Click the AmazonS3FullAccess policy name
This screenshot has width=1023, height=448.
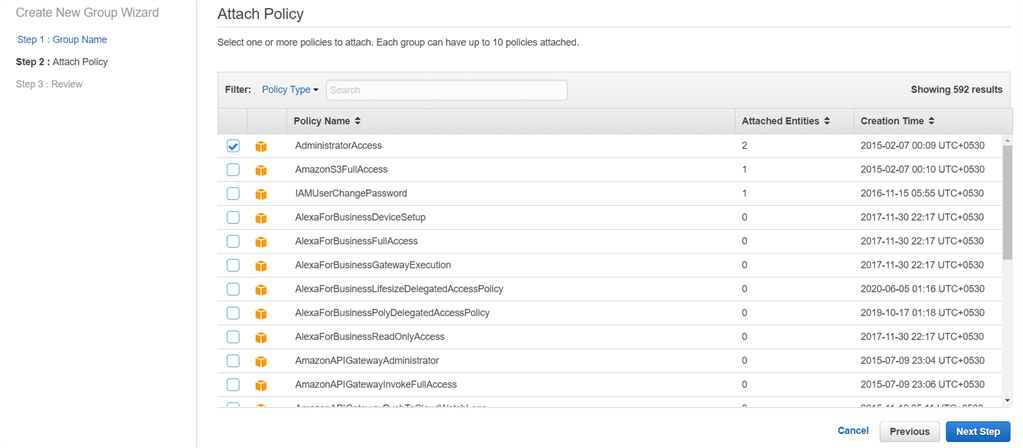click(341, 170)
